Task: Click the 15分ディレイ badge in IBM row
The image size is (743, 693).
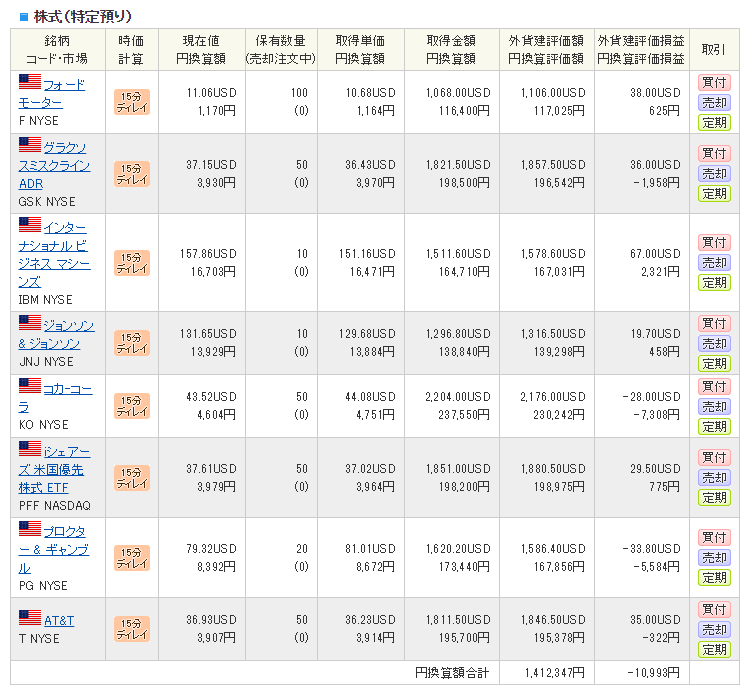Action: [x=132, y=263]
